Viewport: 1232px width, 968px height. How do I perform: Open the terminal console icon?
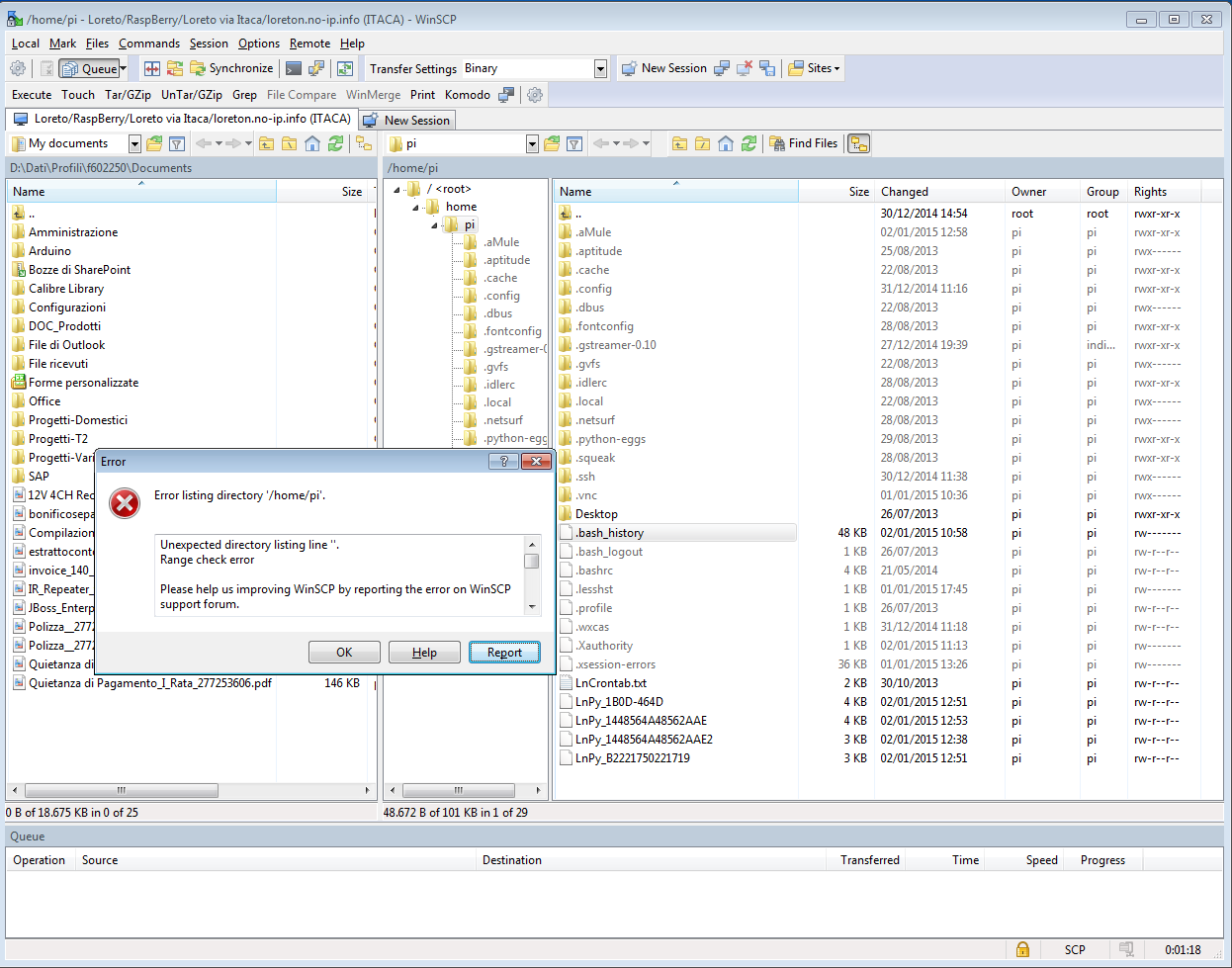click(294, 68)
